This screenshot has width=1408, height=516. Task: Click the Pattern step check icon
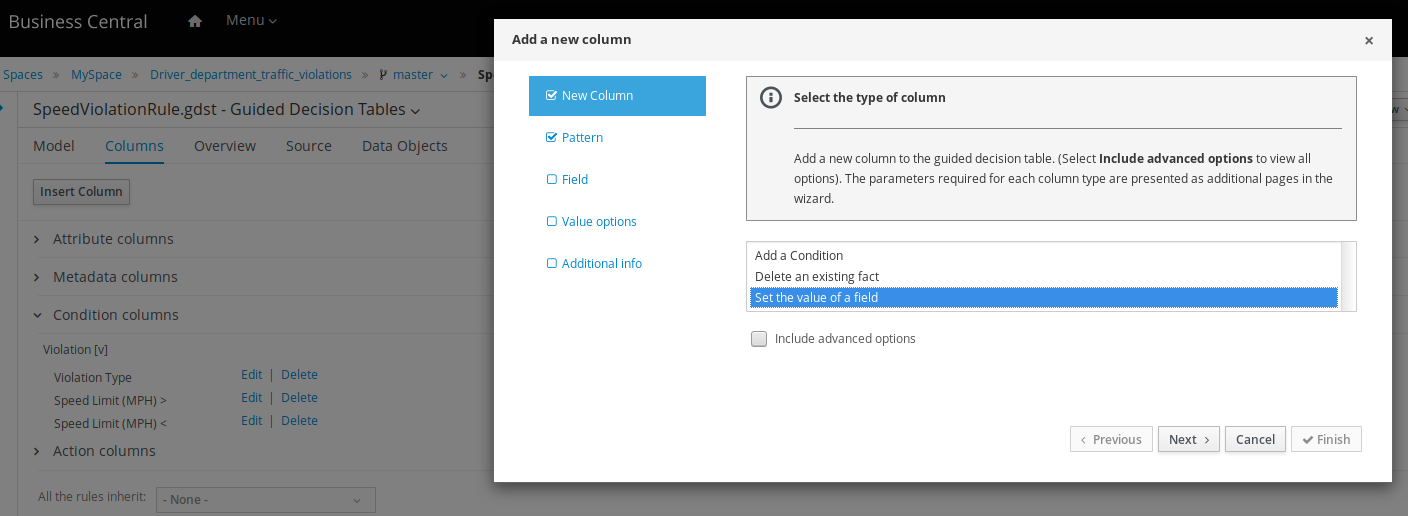click(x=551, y=138)
